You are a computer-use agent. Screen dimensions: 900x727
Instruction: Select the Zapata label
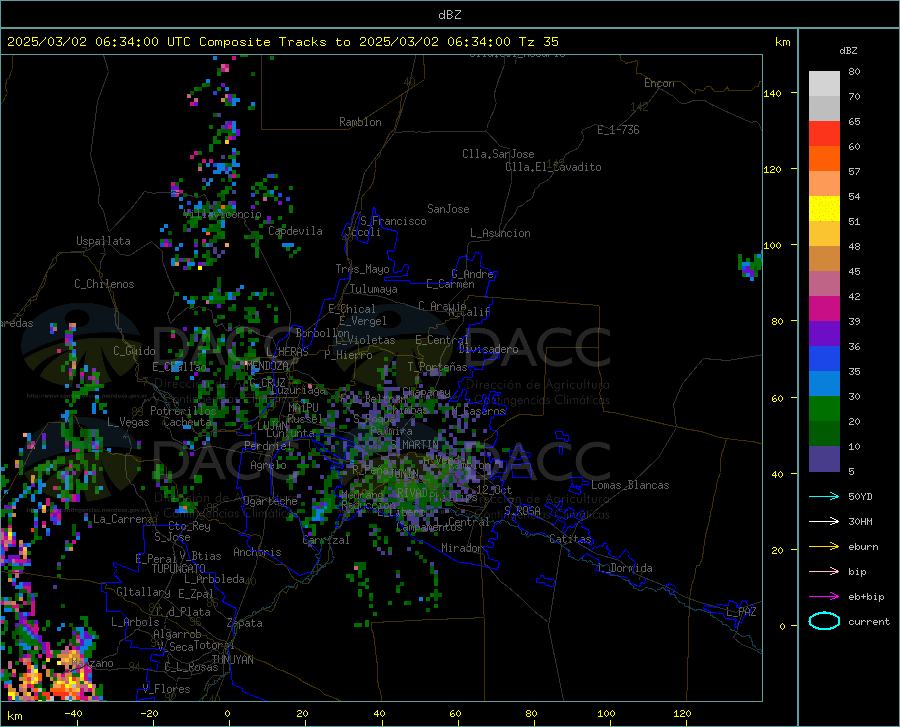(245, 623)
